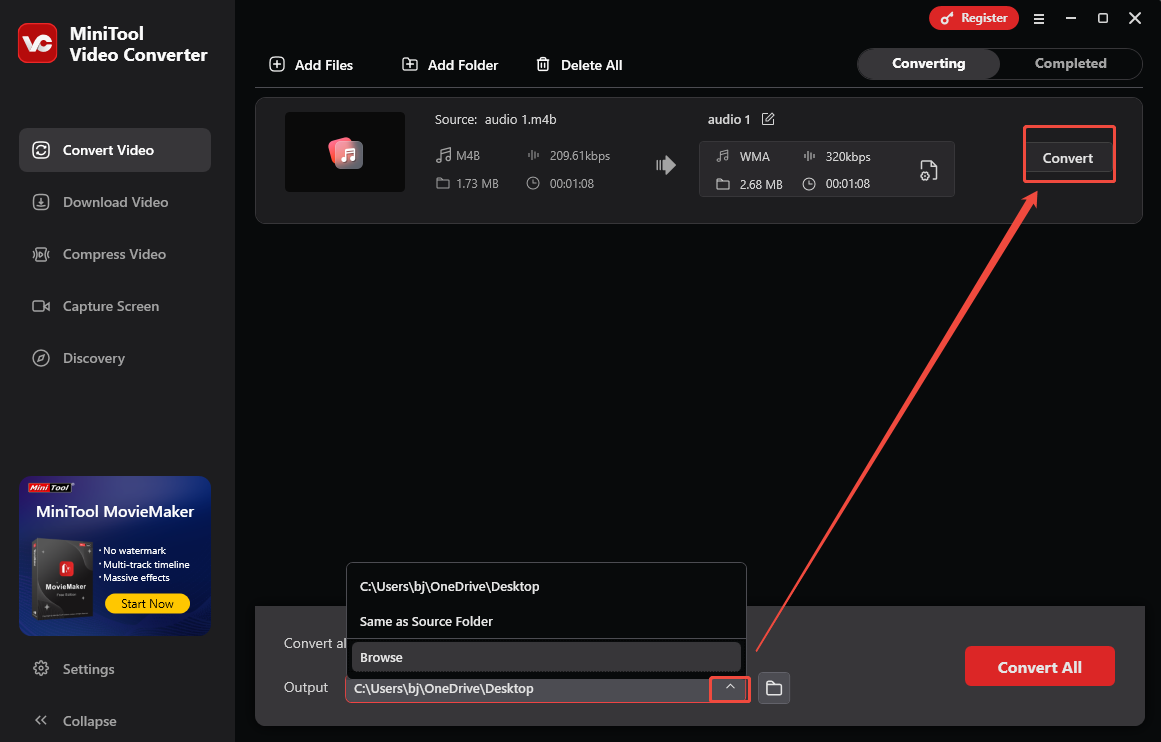Image resolution: width=1161 pixels, height=742 pixels.
Task: Collapse the Output path dropdown arrow
Action: [x=730, y=688]
